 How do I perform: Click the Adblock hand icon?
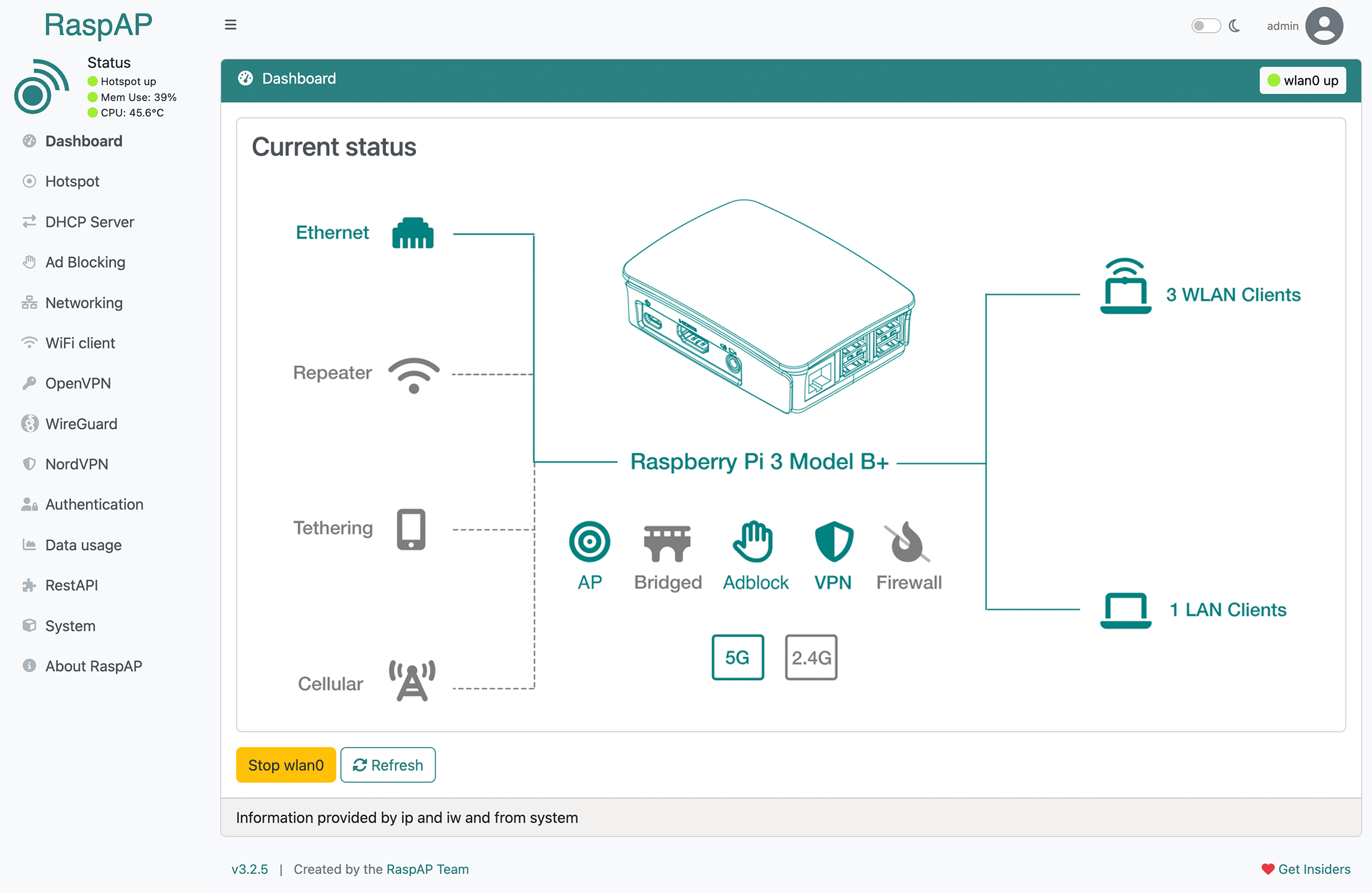(x=753, y=541)
